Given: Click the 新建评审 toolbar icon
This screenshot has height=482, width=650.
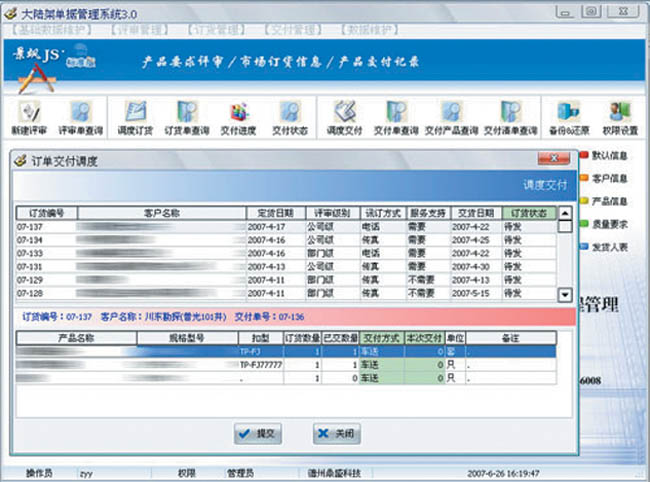Looking at the screenshot, I should click(27, 117).
